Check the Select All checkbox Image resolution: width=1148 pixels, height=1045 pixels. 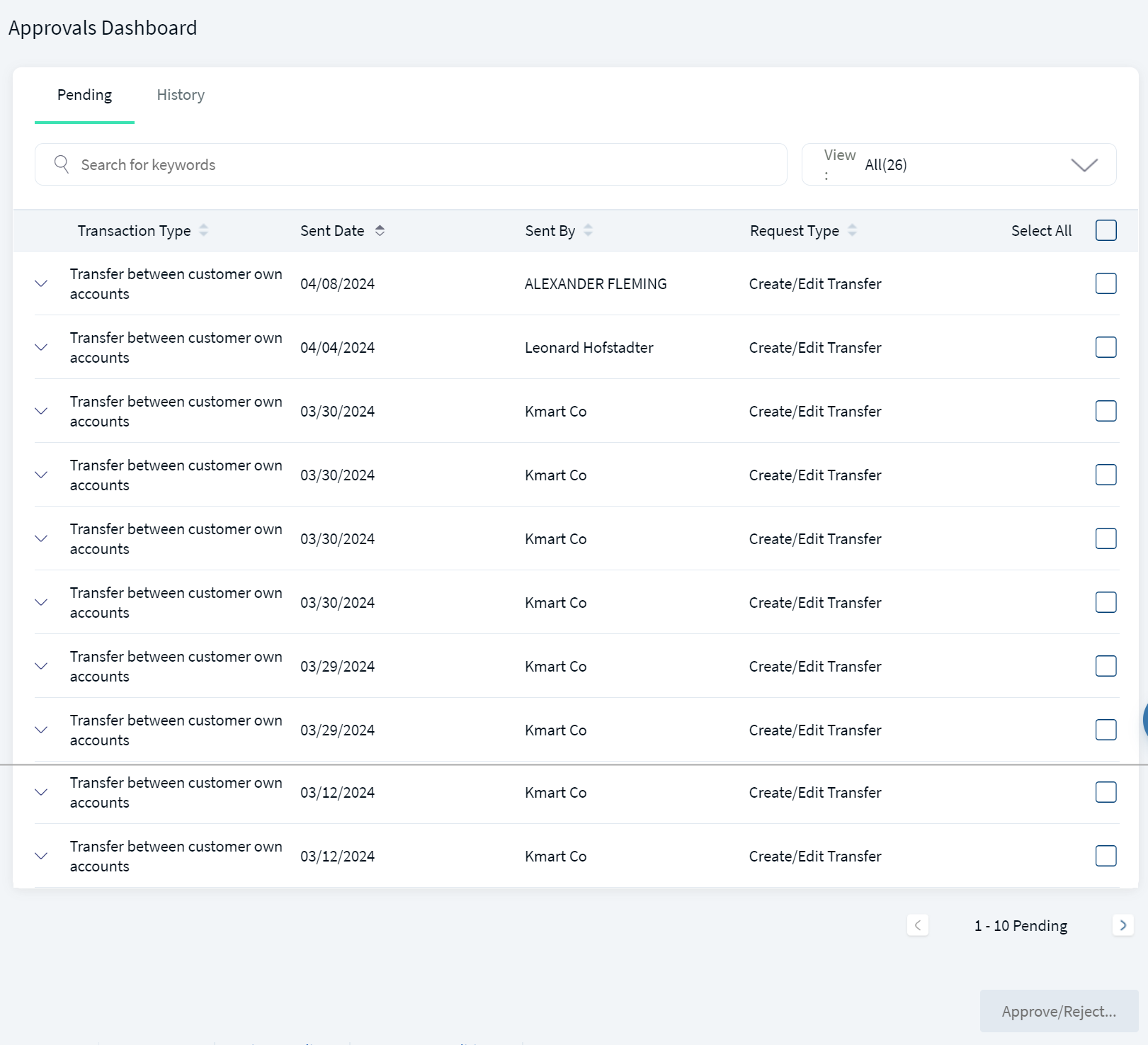tap(1106, 230)
